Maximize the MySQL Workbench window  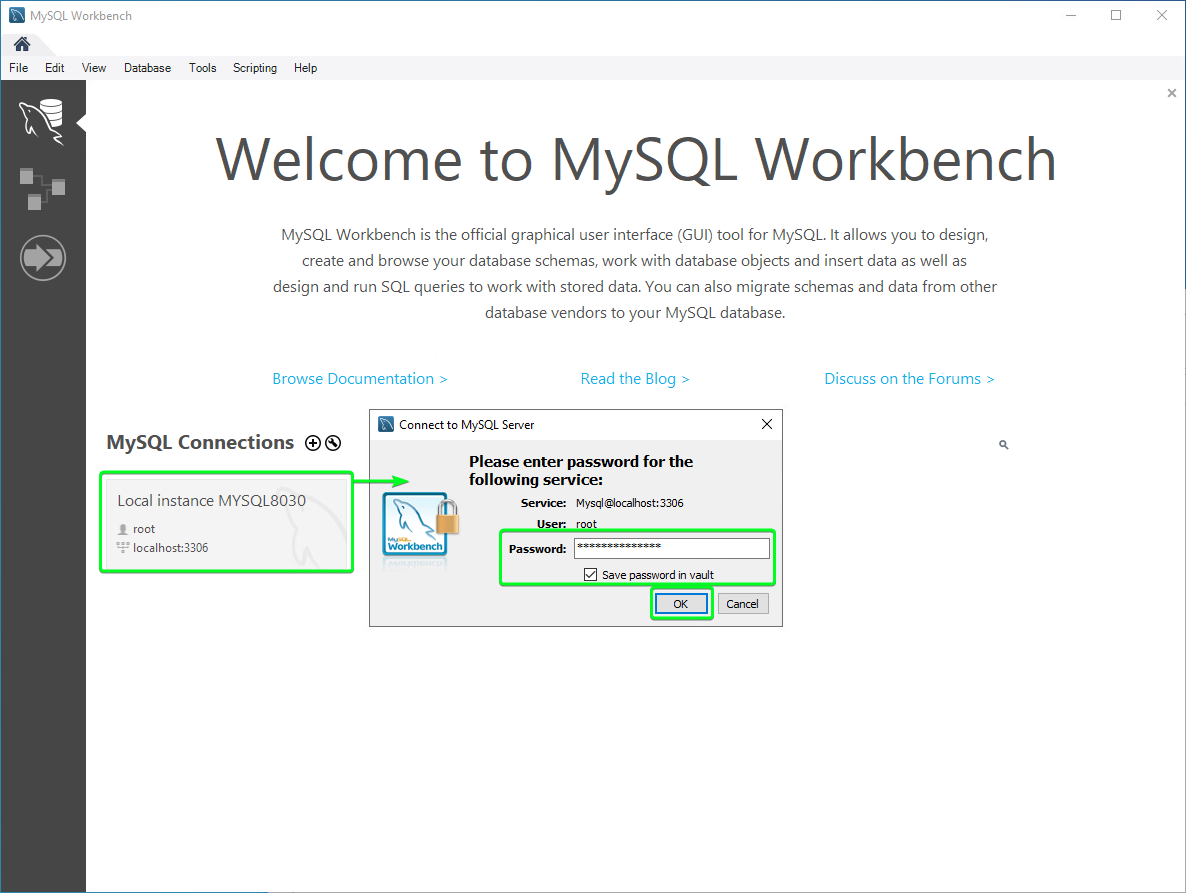[1116, 15]
